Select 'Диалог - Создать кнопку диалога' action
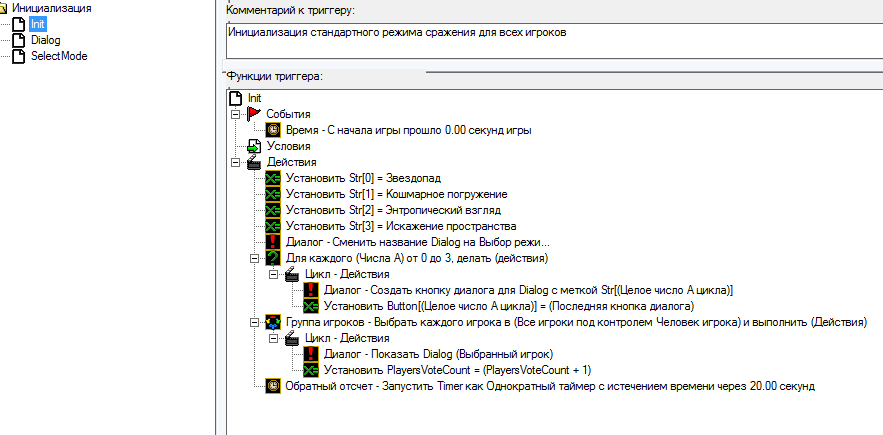 (528, 290)
